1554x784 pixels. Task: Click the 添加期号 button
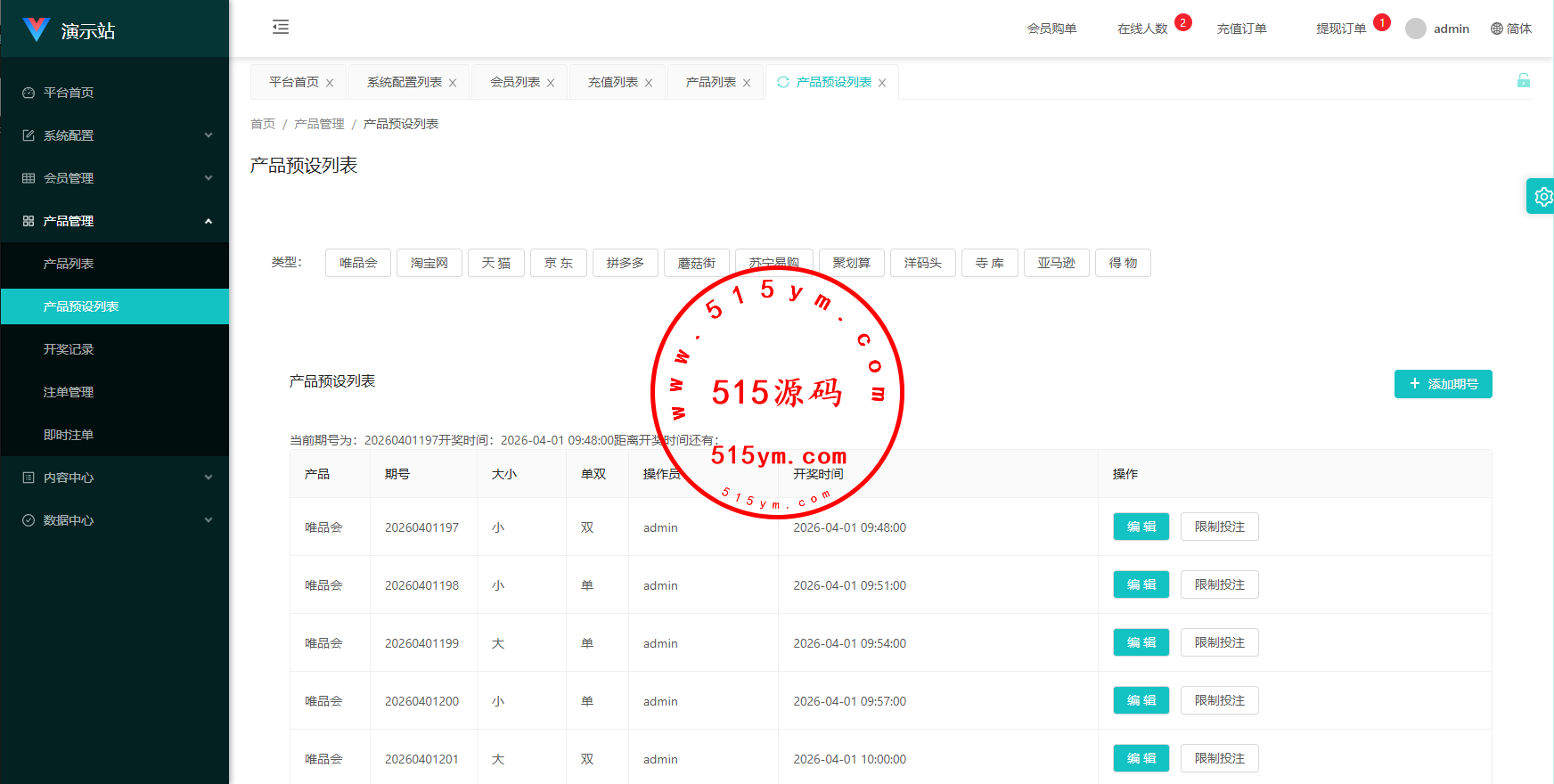[1443, 384]
